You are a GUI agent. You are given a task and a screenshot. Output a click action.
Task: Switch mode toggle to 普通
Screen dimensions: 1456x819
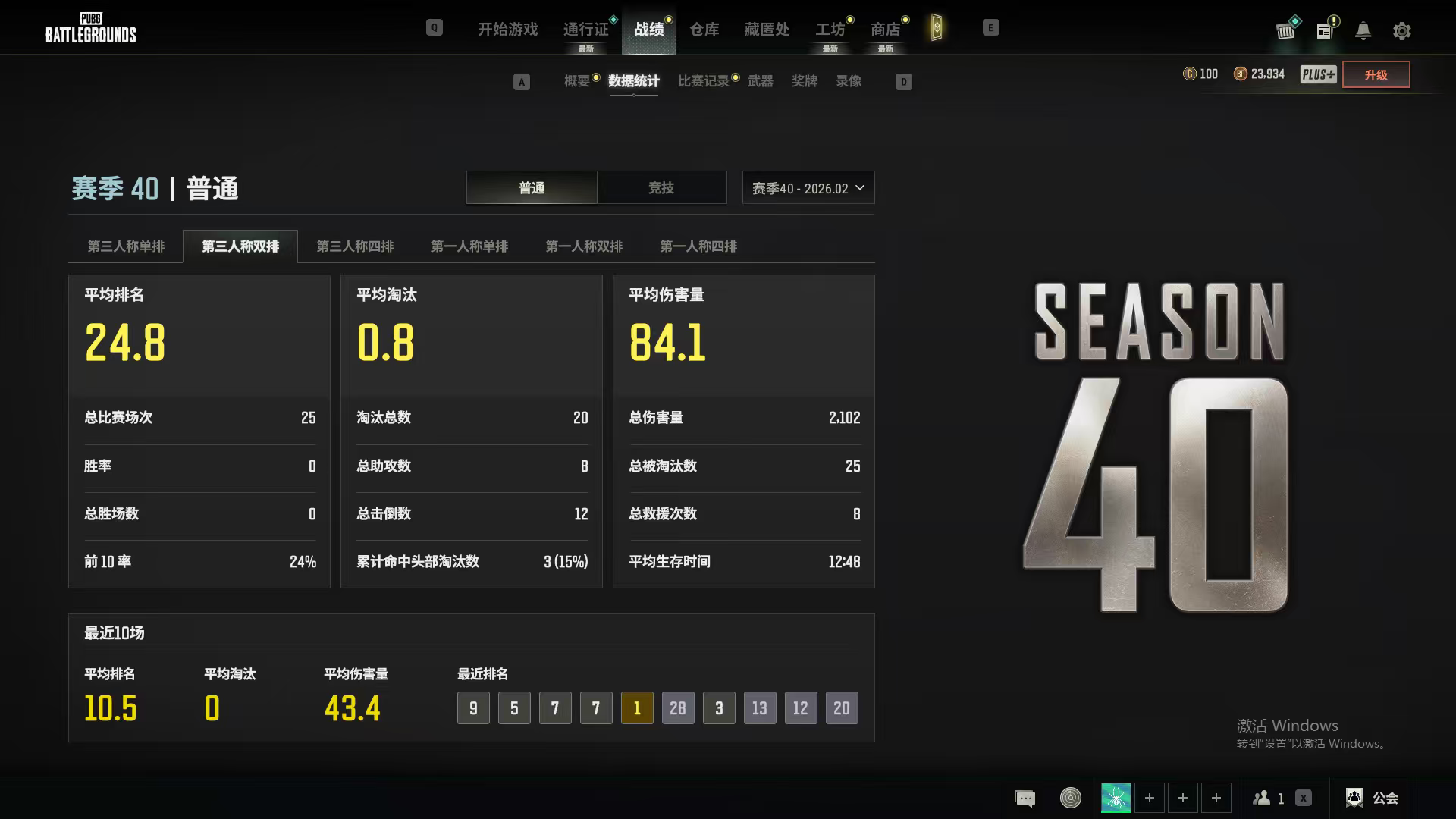532,187
